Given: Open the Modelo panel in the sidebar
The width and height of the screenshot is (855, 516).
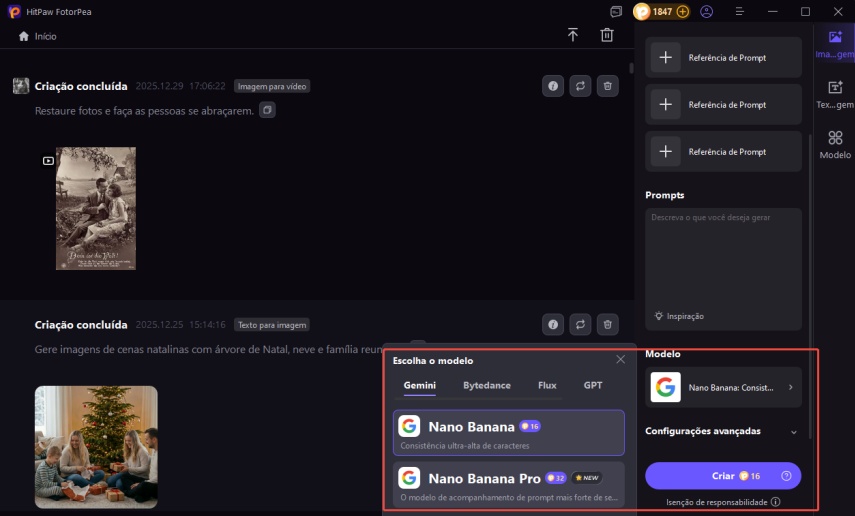Looking at the screenshot, I should pos(835,145).
